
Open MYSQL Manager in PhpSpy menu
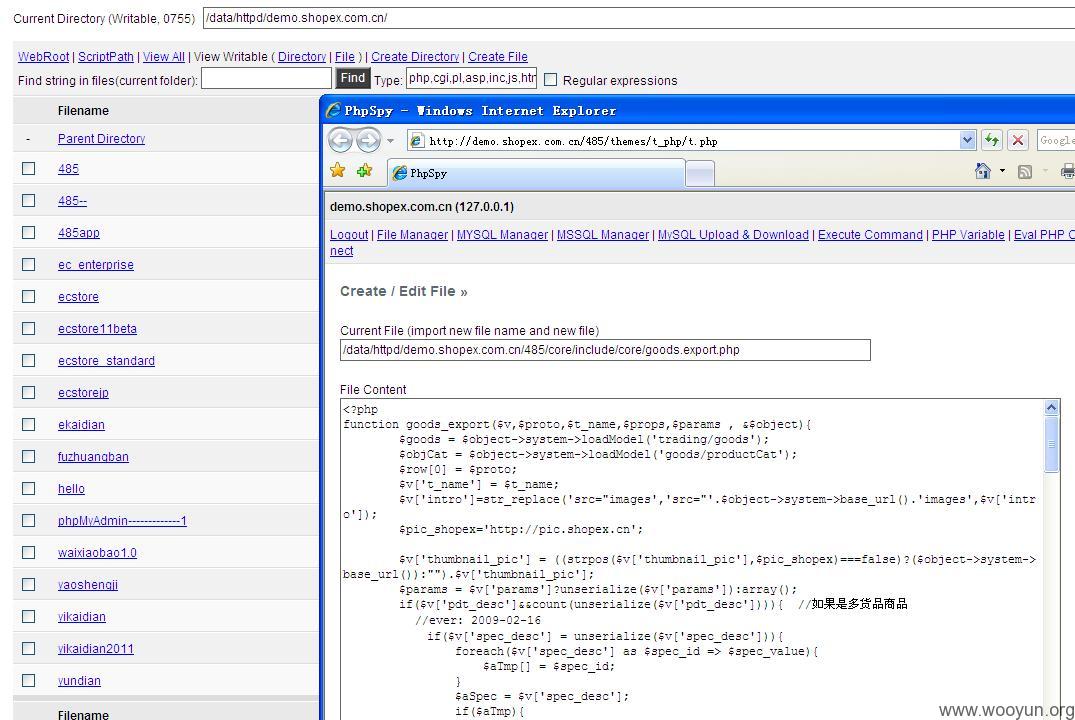(x=502, y=235)
